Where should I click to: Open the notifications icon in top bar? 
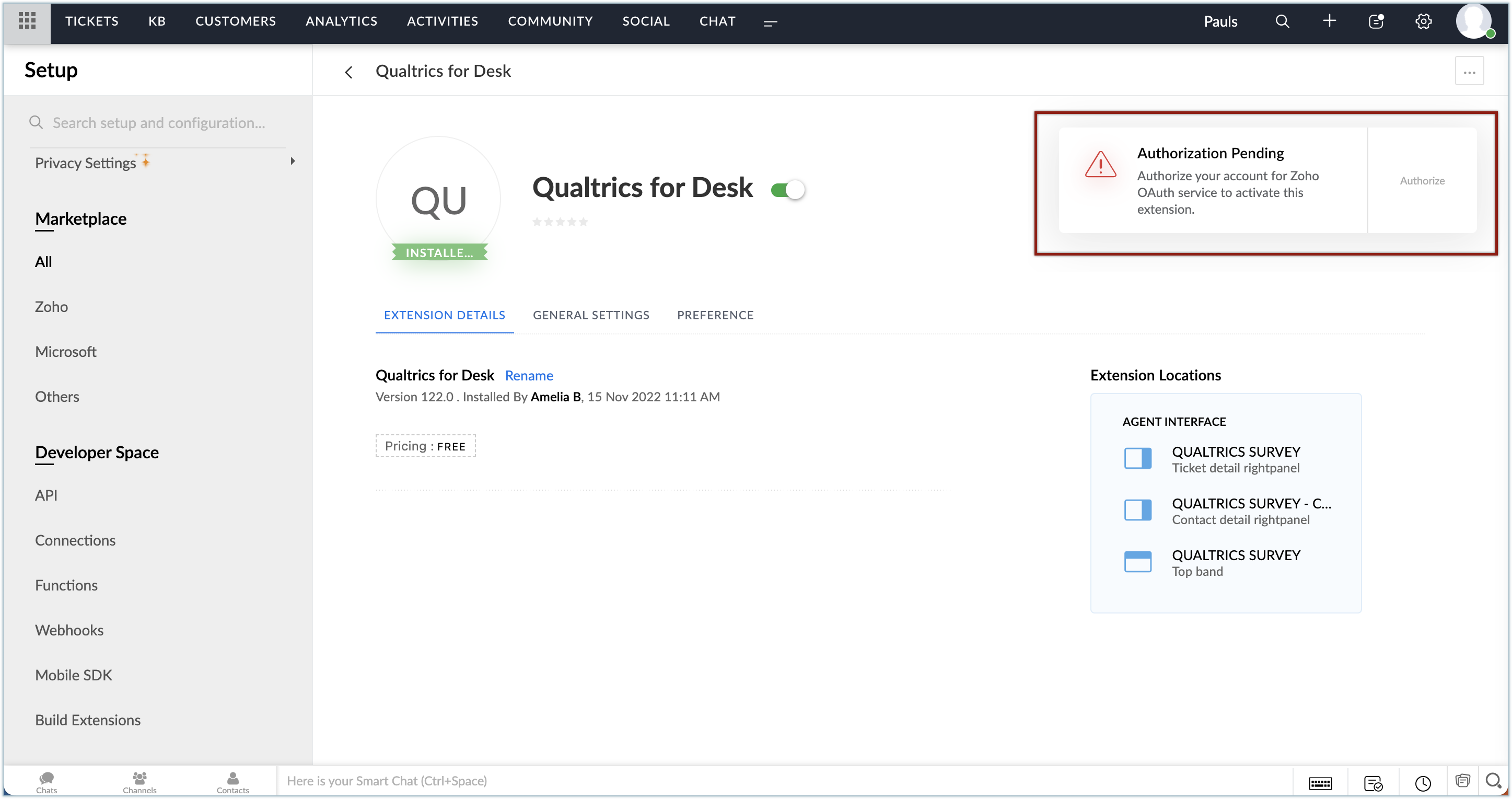[1376, 22]
